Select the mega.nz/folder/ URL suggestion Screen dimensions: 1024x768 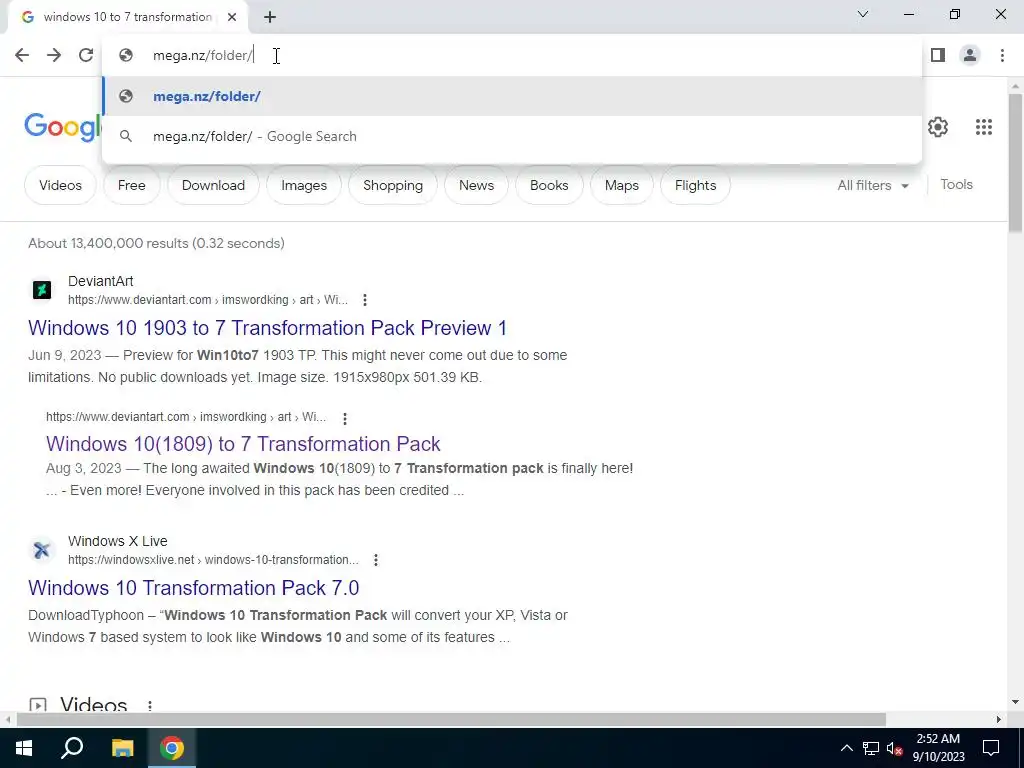[x=512, y=96]
